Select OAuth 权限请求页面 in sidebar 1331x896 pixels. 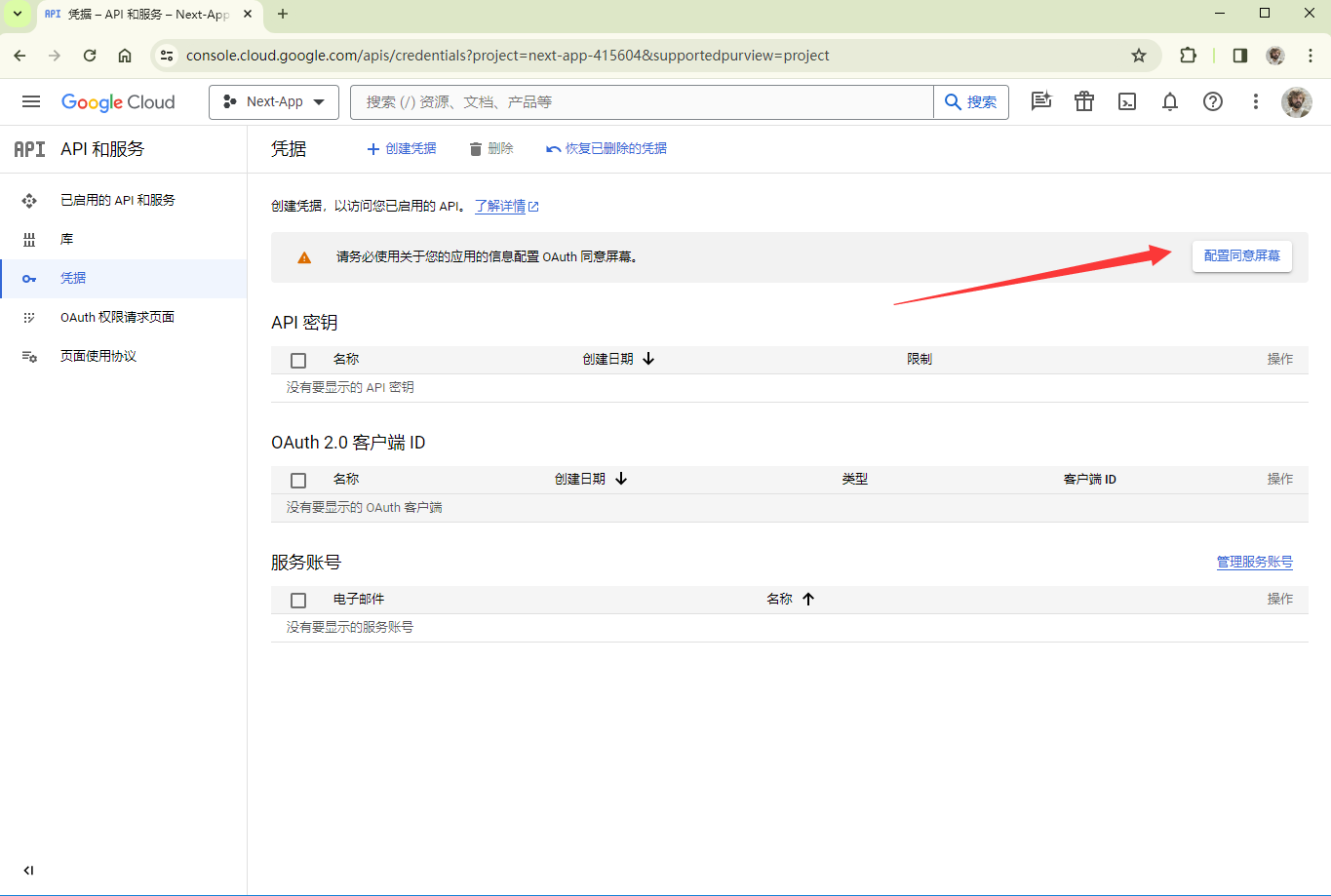tap(123, 317)
